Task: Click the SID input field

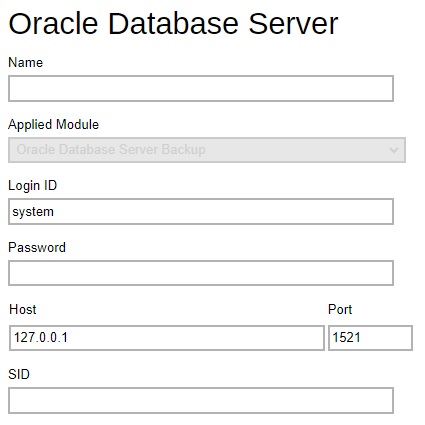Action: click(201, 400)
